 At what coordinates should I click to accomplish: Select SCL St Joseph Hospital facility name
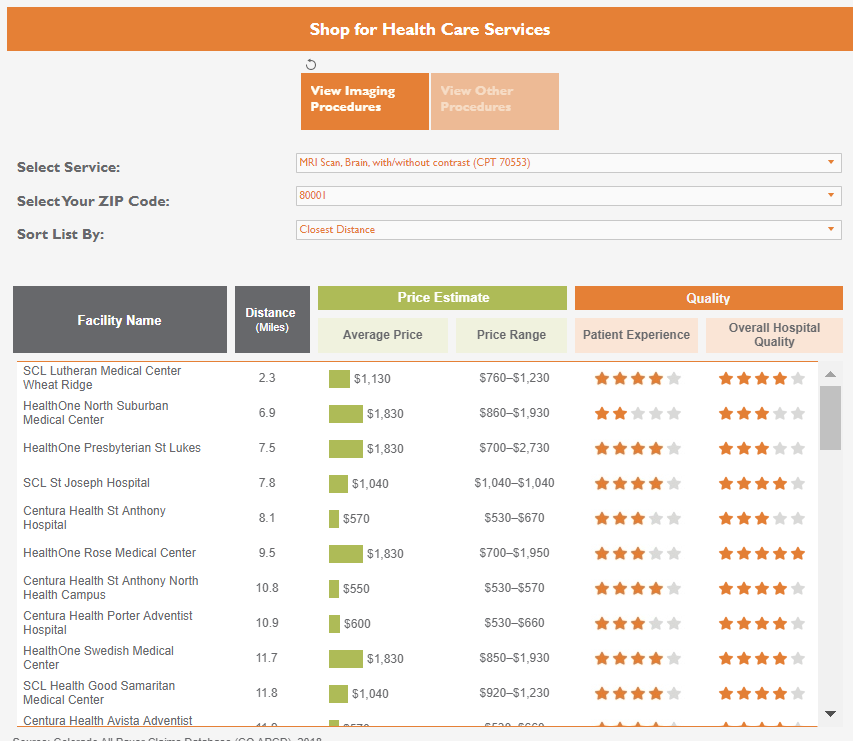[87, 483]
